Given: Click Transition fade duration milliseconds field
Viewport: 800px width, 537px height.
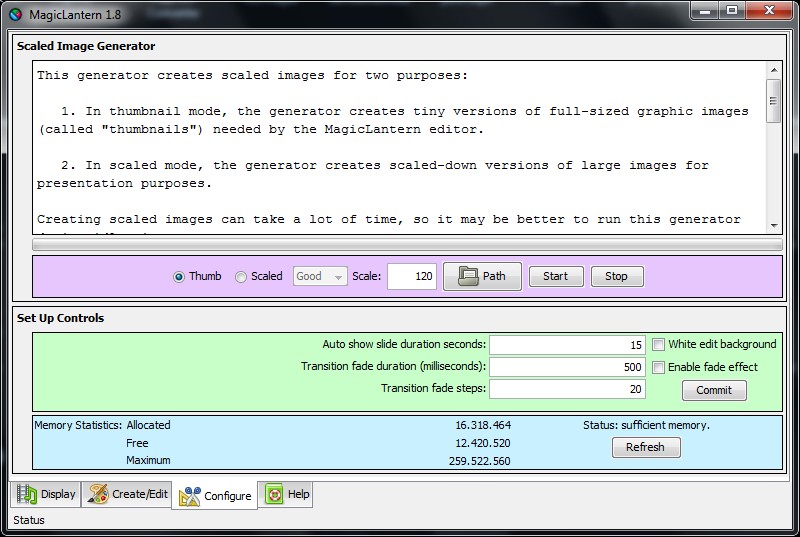Looking at the screenshot, I should point(567,367).
